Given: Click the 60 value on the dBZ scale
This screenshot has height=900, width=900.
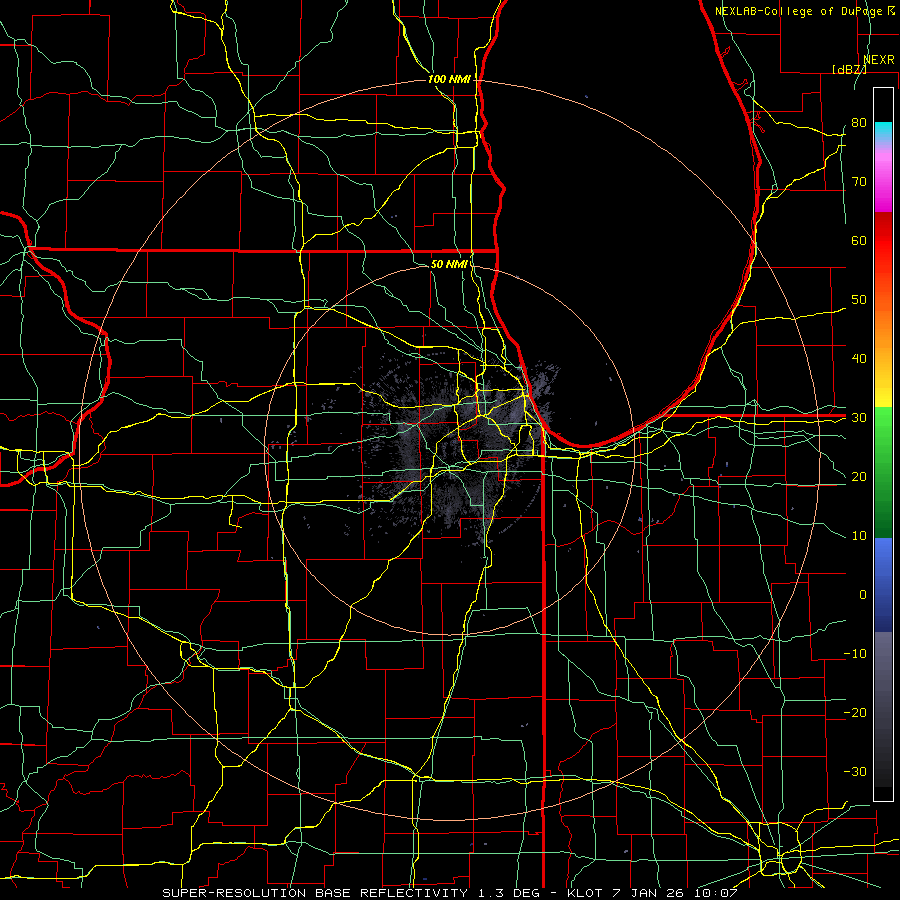Looking at the screenshot, I should 859,240.
